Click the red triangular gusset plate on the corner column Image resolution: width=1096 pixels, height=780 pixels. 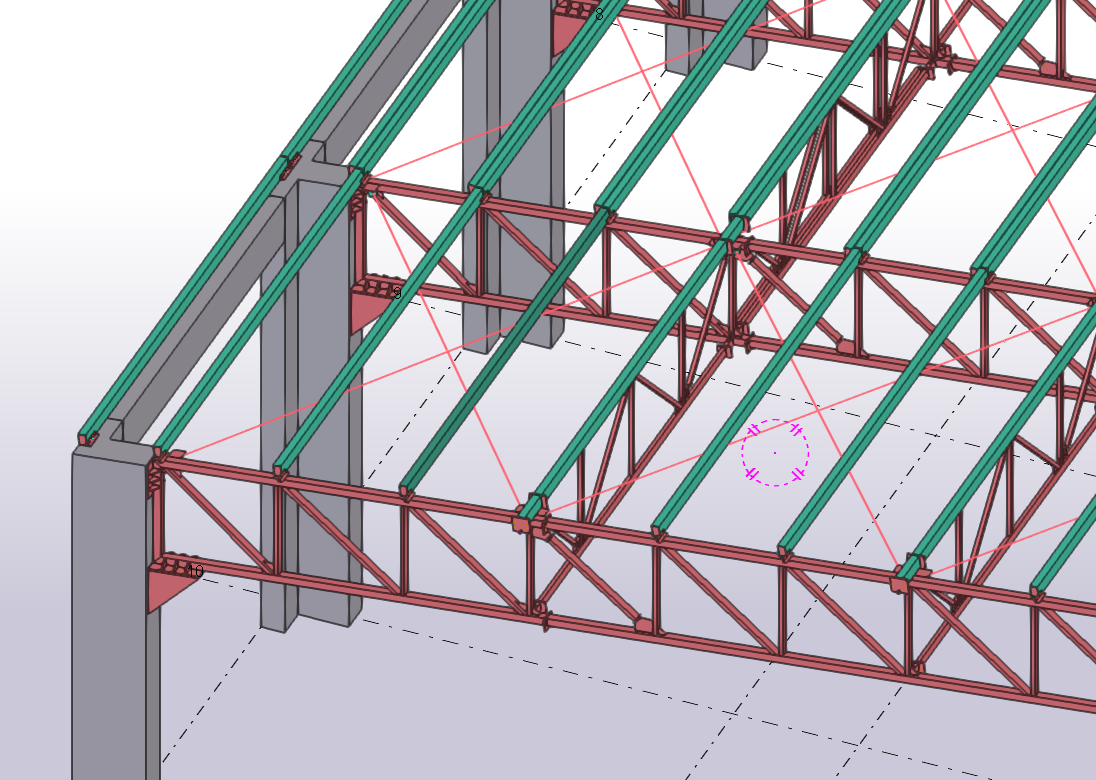[x=170, y=590]
